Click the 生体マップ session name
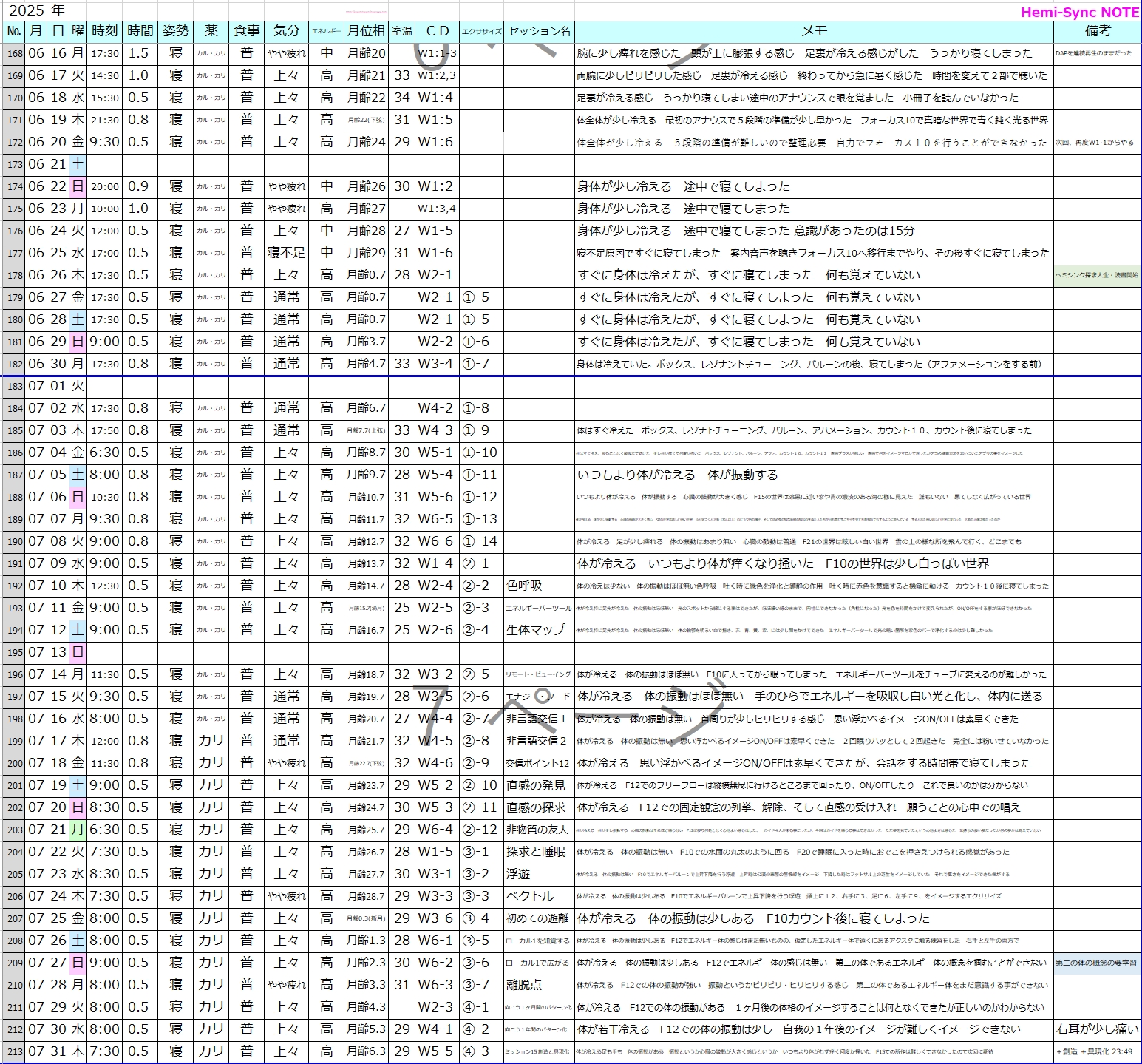 click(540, 630)
